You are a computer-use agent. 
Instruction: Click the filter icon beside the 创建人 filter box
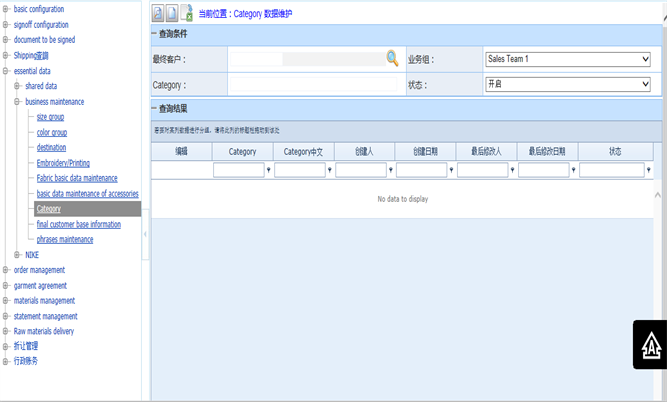coord(390,171)
